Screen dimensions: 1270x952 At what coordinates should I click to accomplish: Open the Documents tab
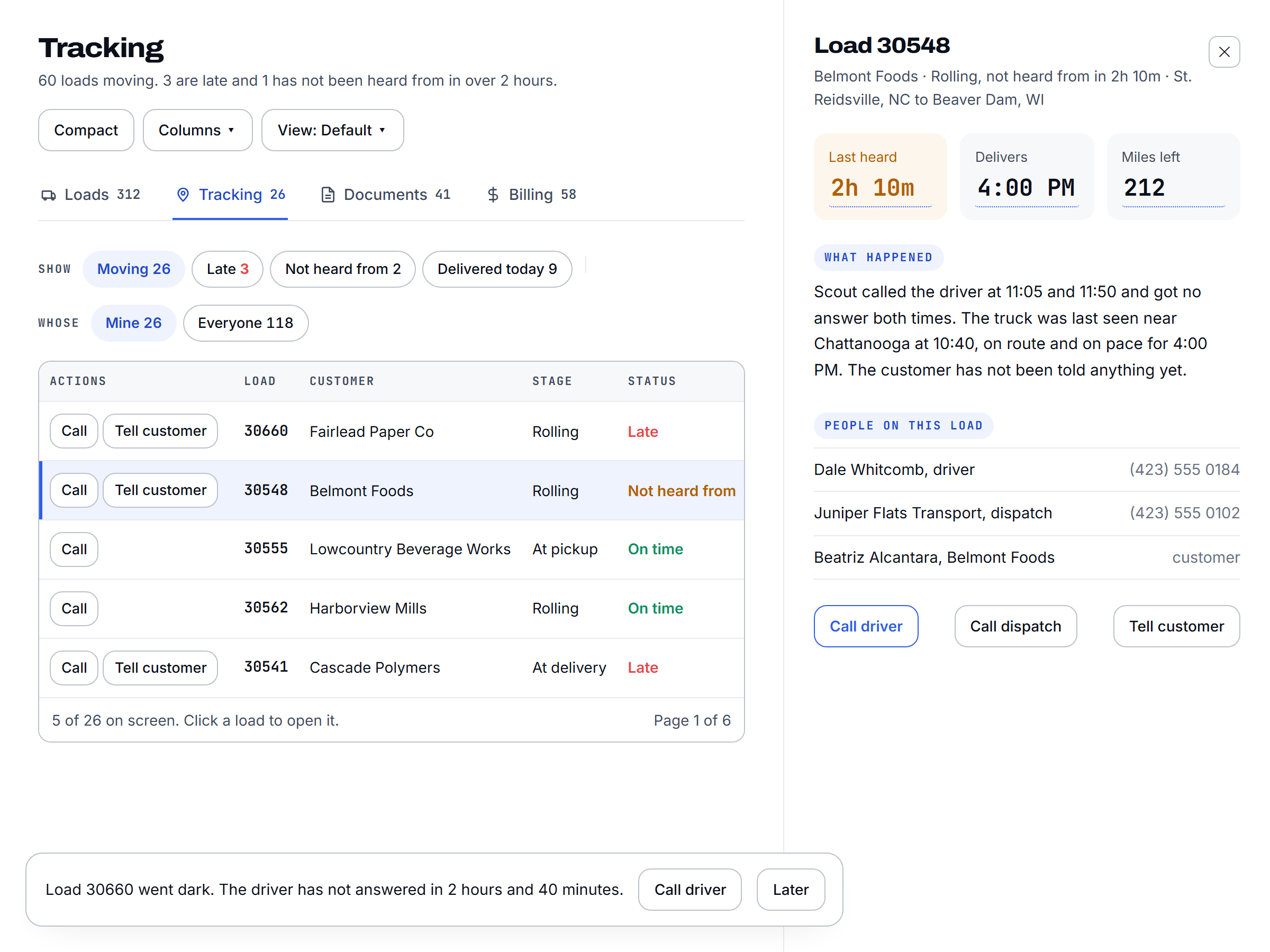click(385, 195)
